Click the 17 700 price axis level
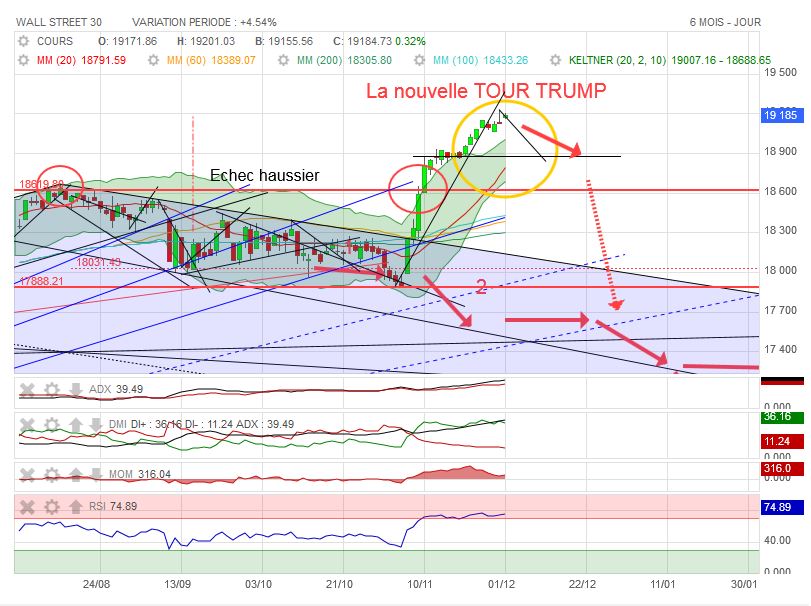The width and height of the screenshot is (811, 606). pyautogui.click(x=780, y=310)
